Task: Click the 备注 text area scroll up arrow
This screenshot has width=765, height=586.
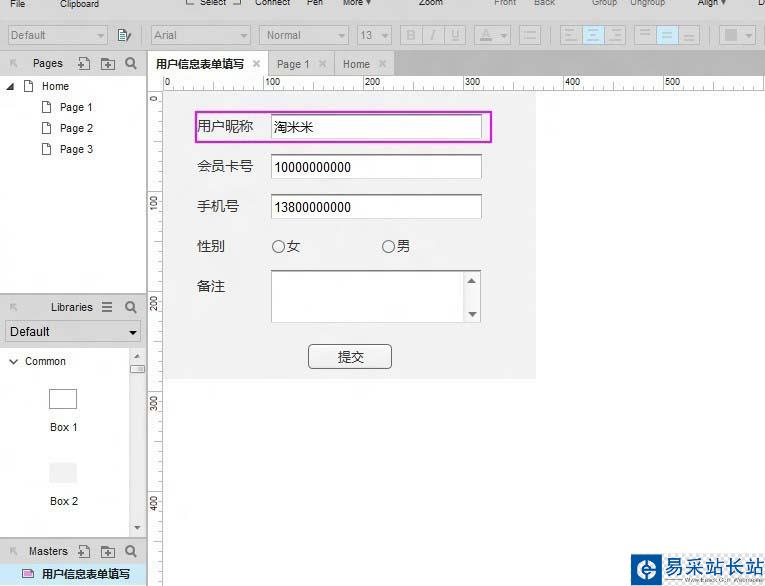Action: 471,281
